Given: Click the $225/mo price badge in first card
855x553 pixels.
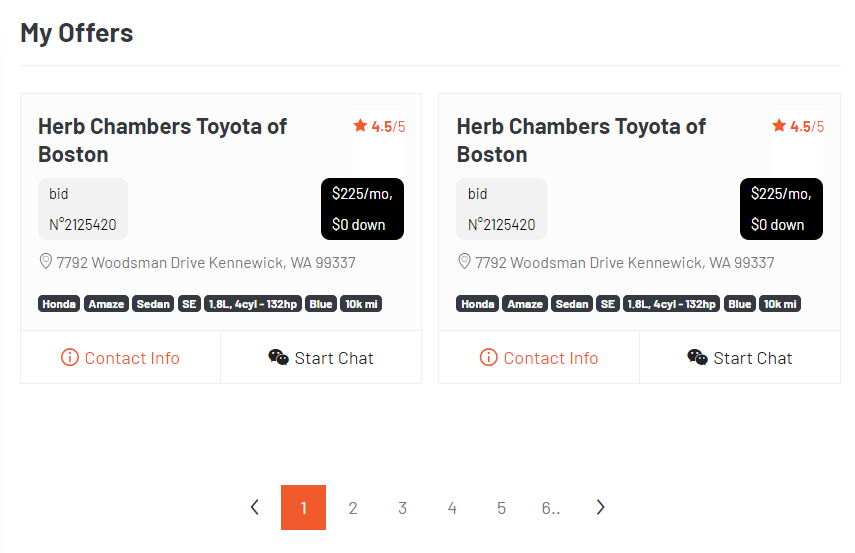Looking at the screenshot, I should point(363,209).
